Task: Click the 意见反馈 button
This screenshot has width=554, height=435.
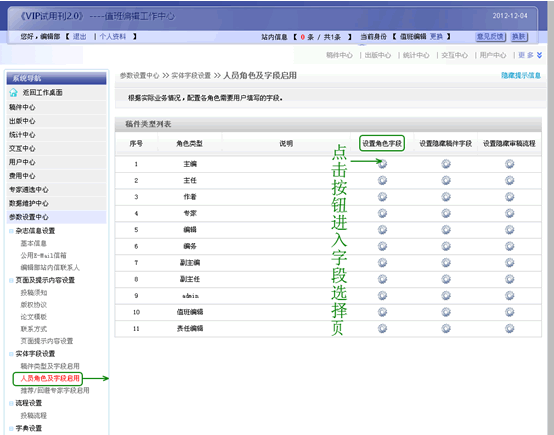Action: click(490, 37)
